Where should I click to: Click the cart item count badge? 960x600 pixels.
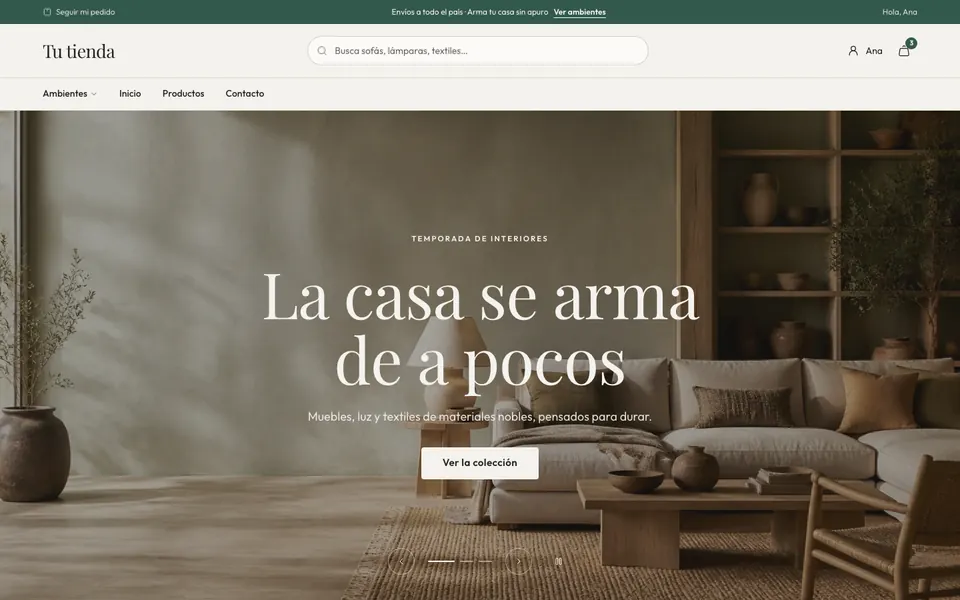pyautogui.click(x=911, y=43)
